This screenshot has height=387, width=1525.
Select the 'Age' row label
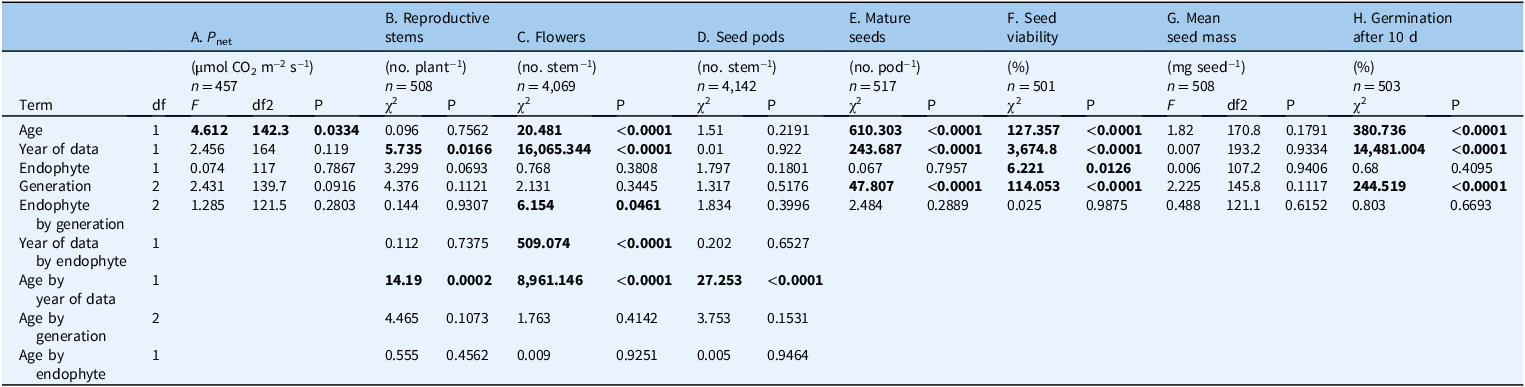pyautogui.click(x=30, y=128)
